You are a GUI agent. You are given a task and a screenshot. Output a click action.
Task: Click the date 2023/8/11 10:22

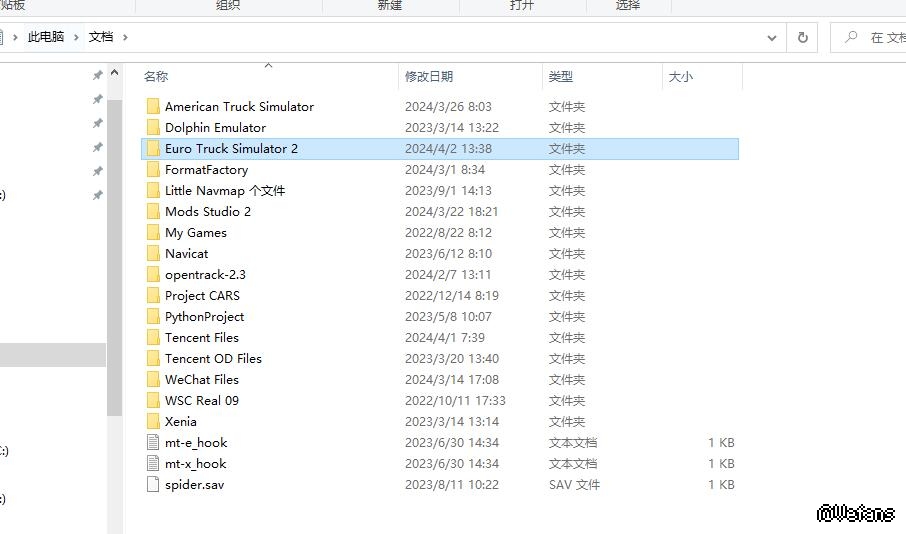pyautogui.click(x=451, y=484)
